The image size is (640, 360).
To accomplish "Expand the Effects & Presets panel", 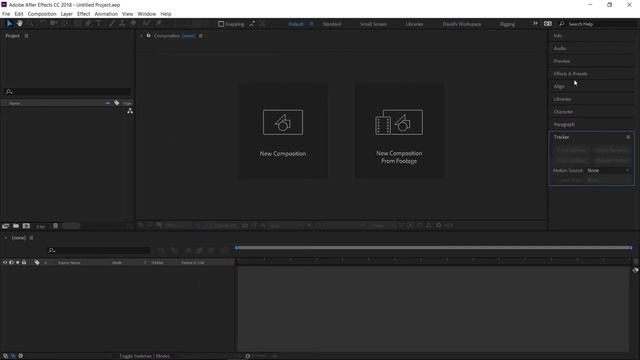I will click(x=571, y=73).
